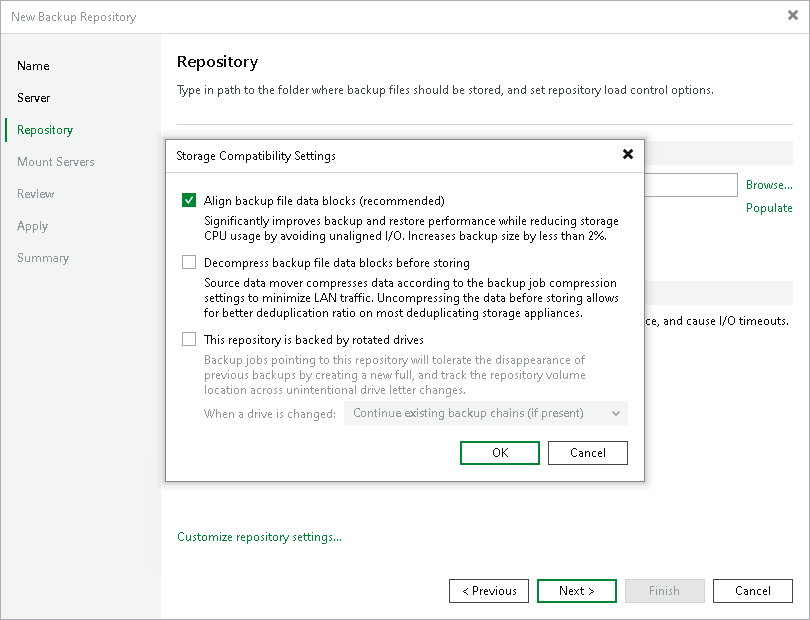Screen dimensions: 810x620
Task: Enable Decompress backup file data blocks before storing
Action: point(189,262)
